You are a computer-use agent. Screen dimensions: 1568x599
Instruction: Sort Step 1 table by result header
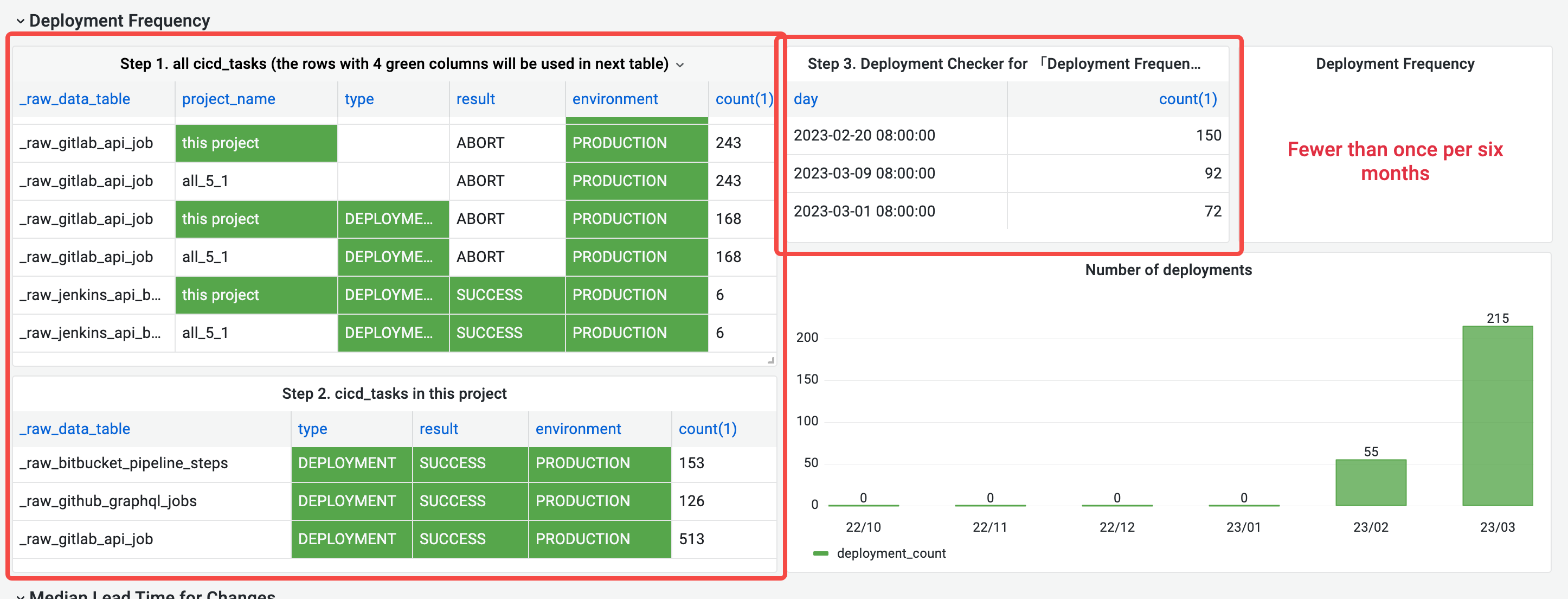[x=475, y=99]
